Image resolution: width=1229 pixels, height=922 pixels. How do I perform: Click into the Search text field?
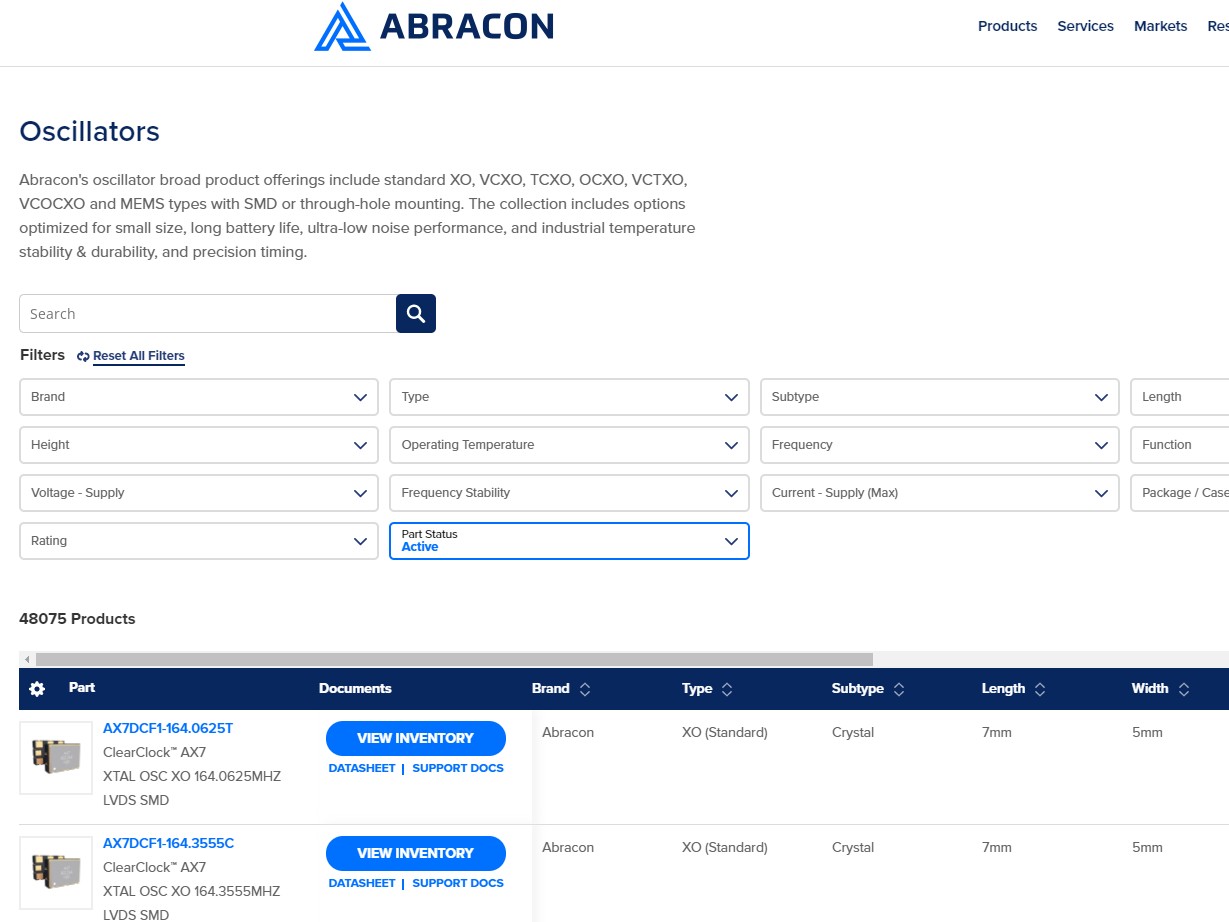[207, 314]
